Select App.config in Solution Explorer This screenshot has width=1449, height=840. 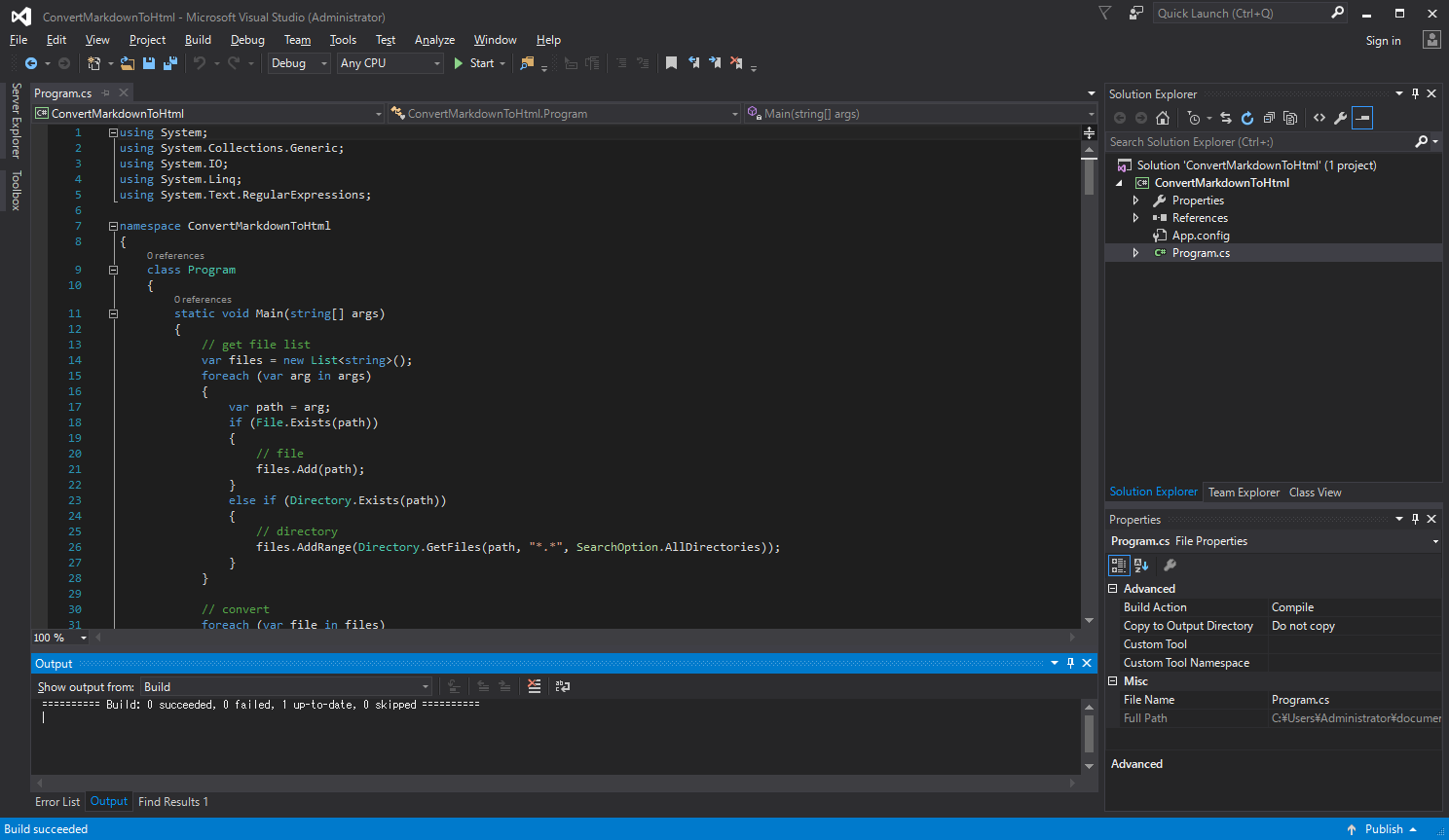tap(1201, 236)
